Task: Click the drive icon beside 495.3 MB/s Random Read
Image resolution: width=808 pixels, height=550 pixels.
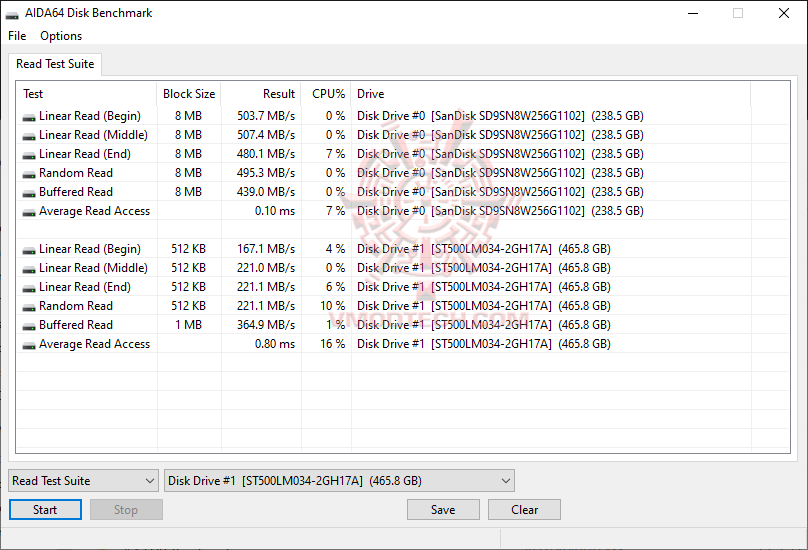Action: tap(29, 175)
